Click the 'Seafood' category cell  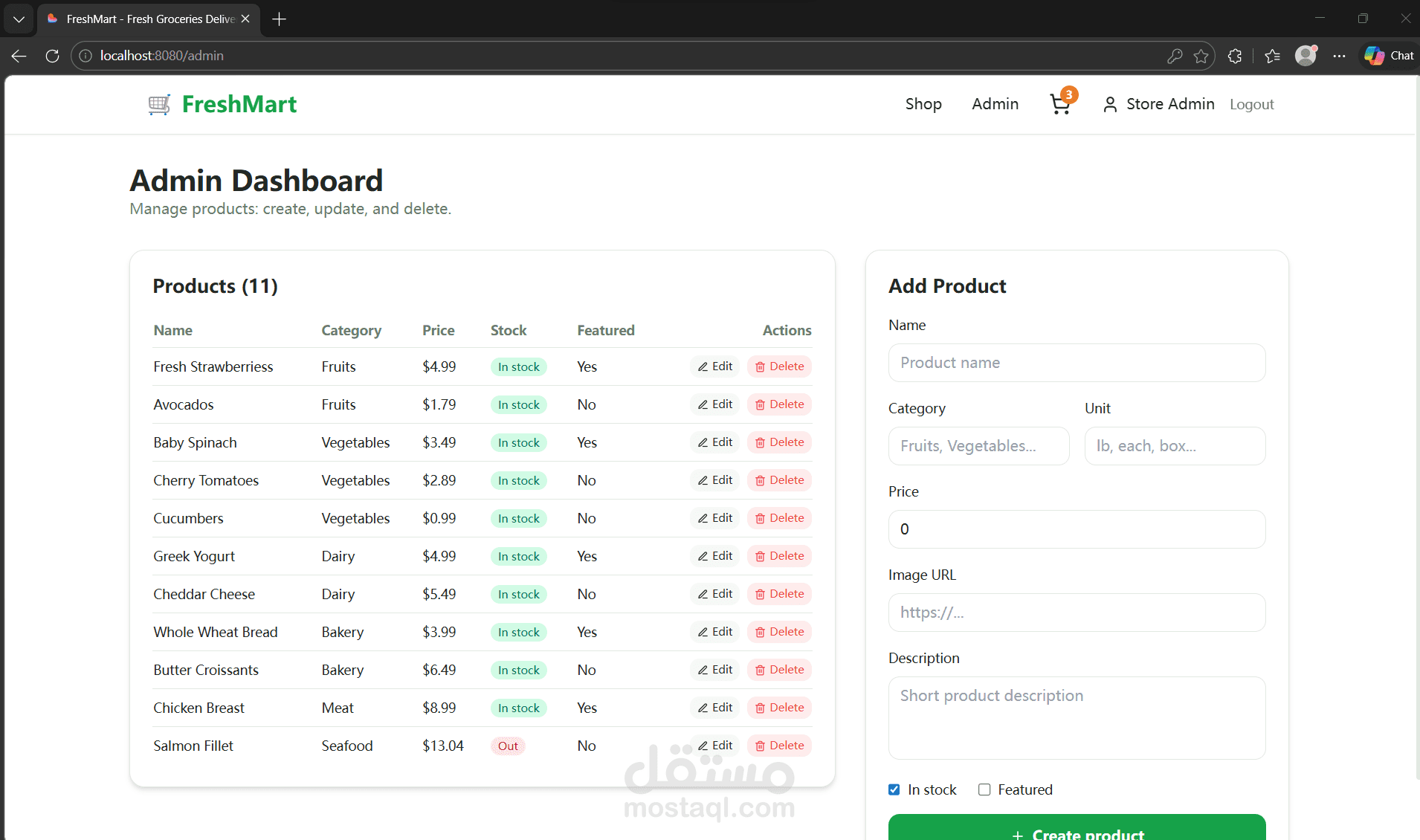click(x=347, y=746)
